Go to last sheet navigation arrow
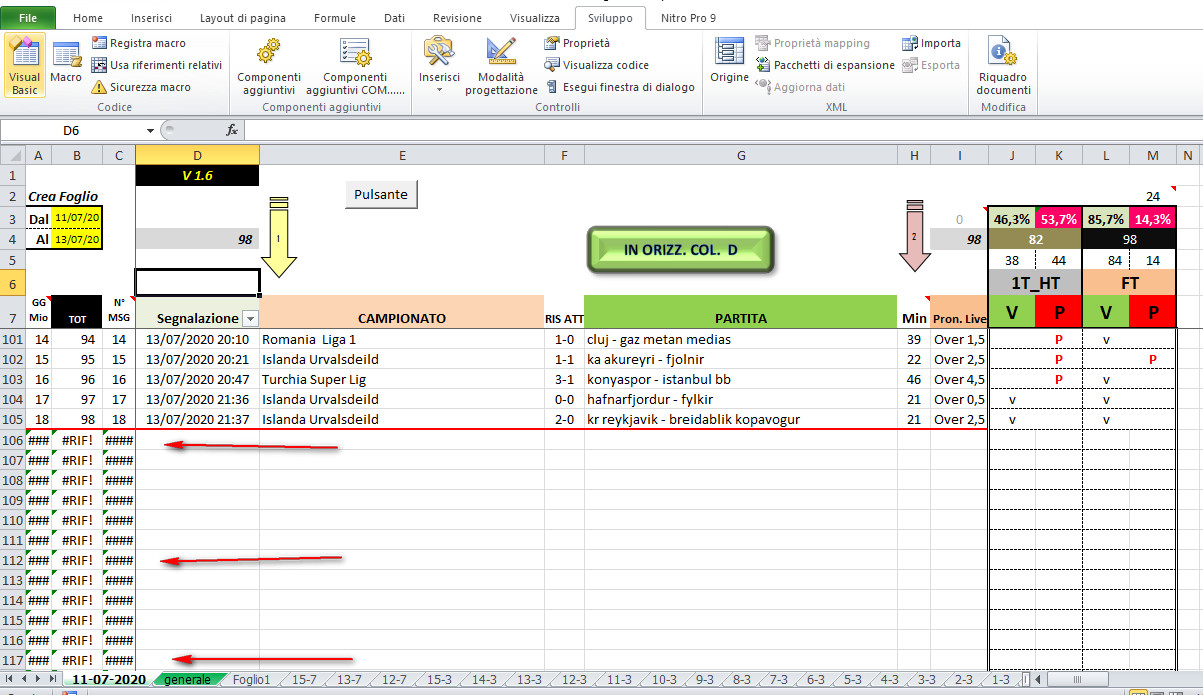The height and width of the screenshot is (695, 1203). pyautogui.click(x=54, y=679)
